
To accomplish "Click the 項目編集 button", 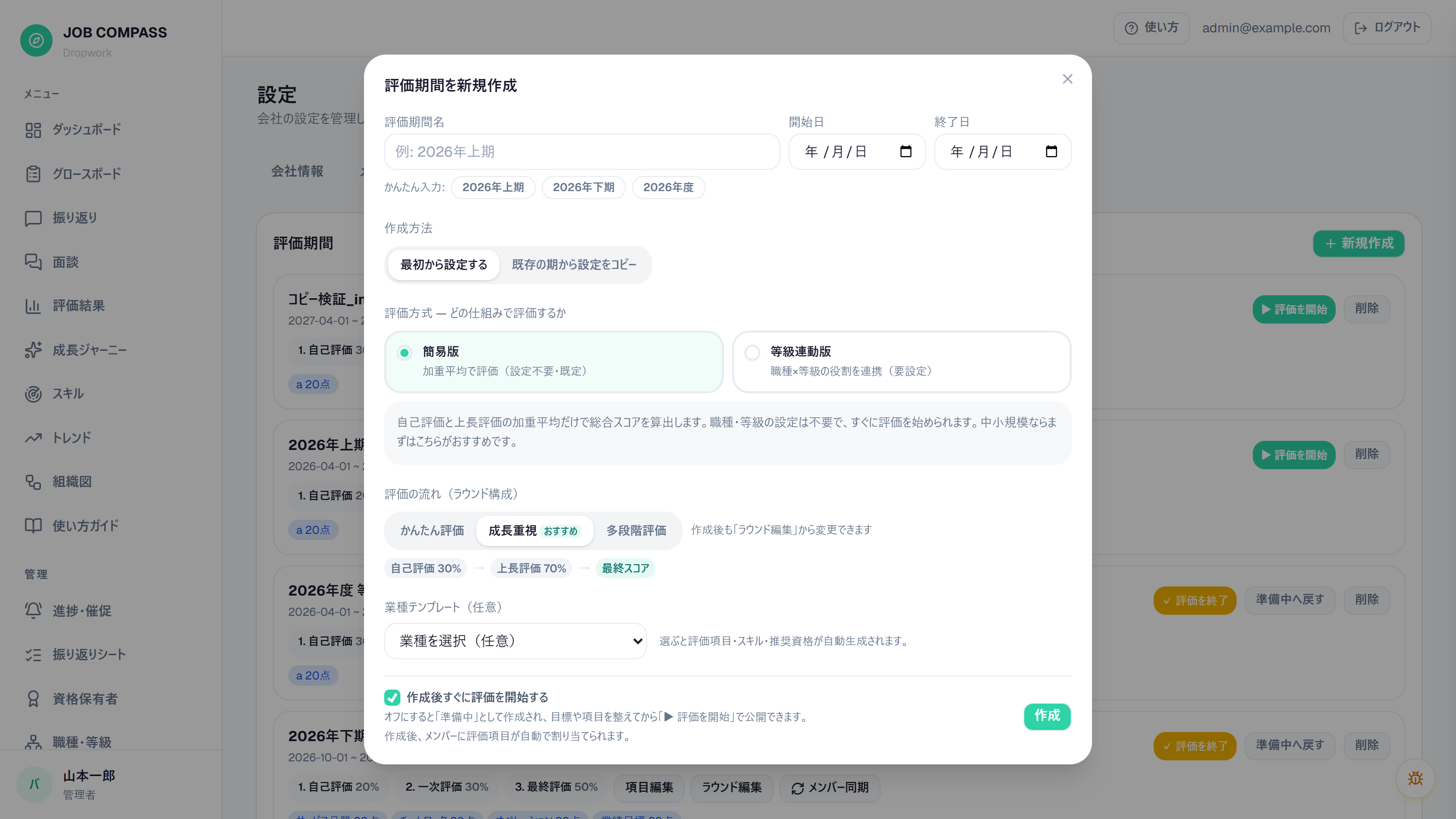I will (649, 788).
